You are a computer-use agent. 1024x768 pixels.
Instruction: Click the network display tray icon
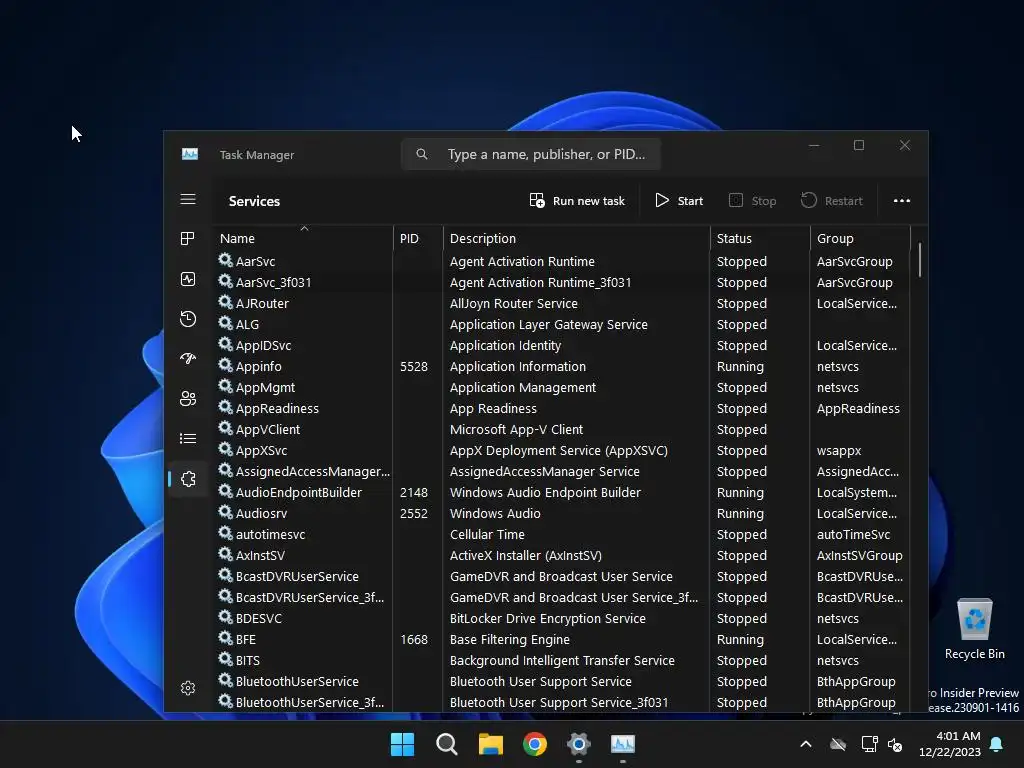pos(869,744)
